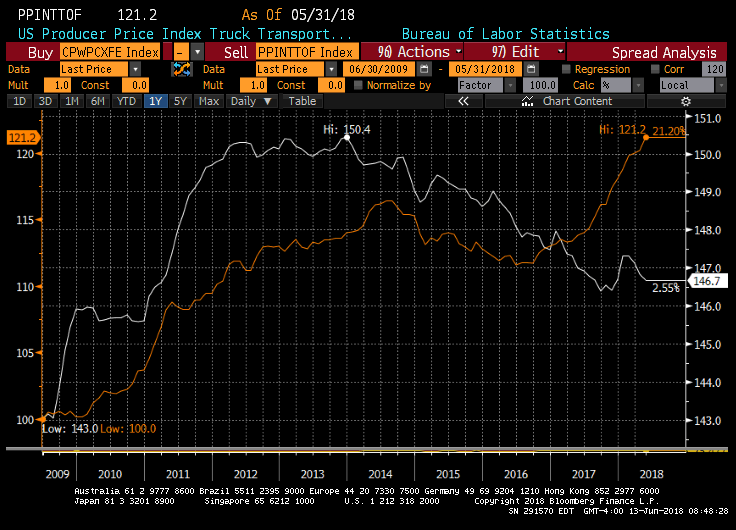The height and width of the screenshot is (530, 736).
Task: Select the 1D range tab
Action: (19, 101)
